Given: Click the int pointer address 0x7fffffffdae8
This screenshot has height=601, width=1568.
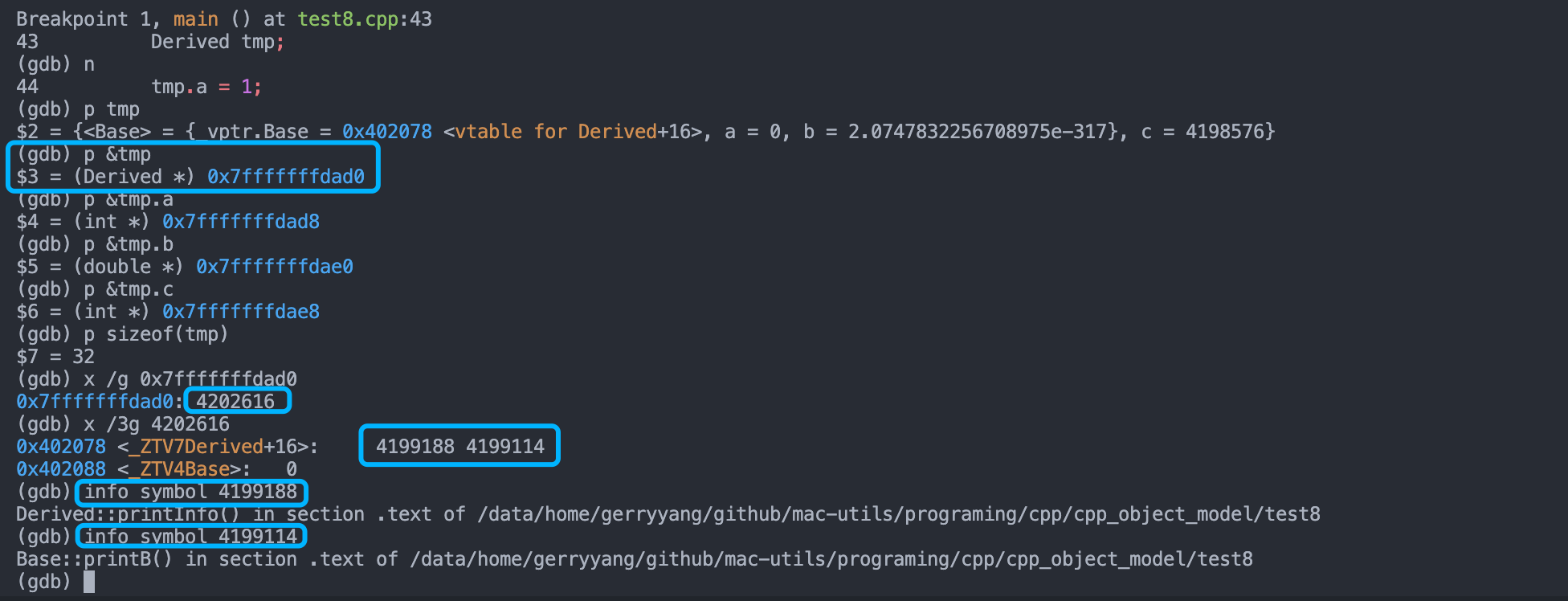Looking at the screenshot, I should 241,312.
